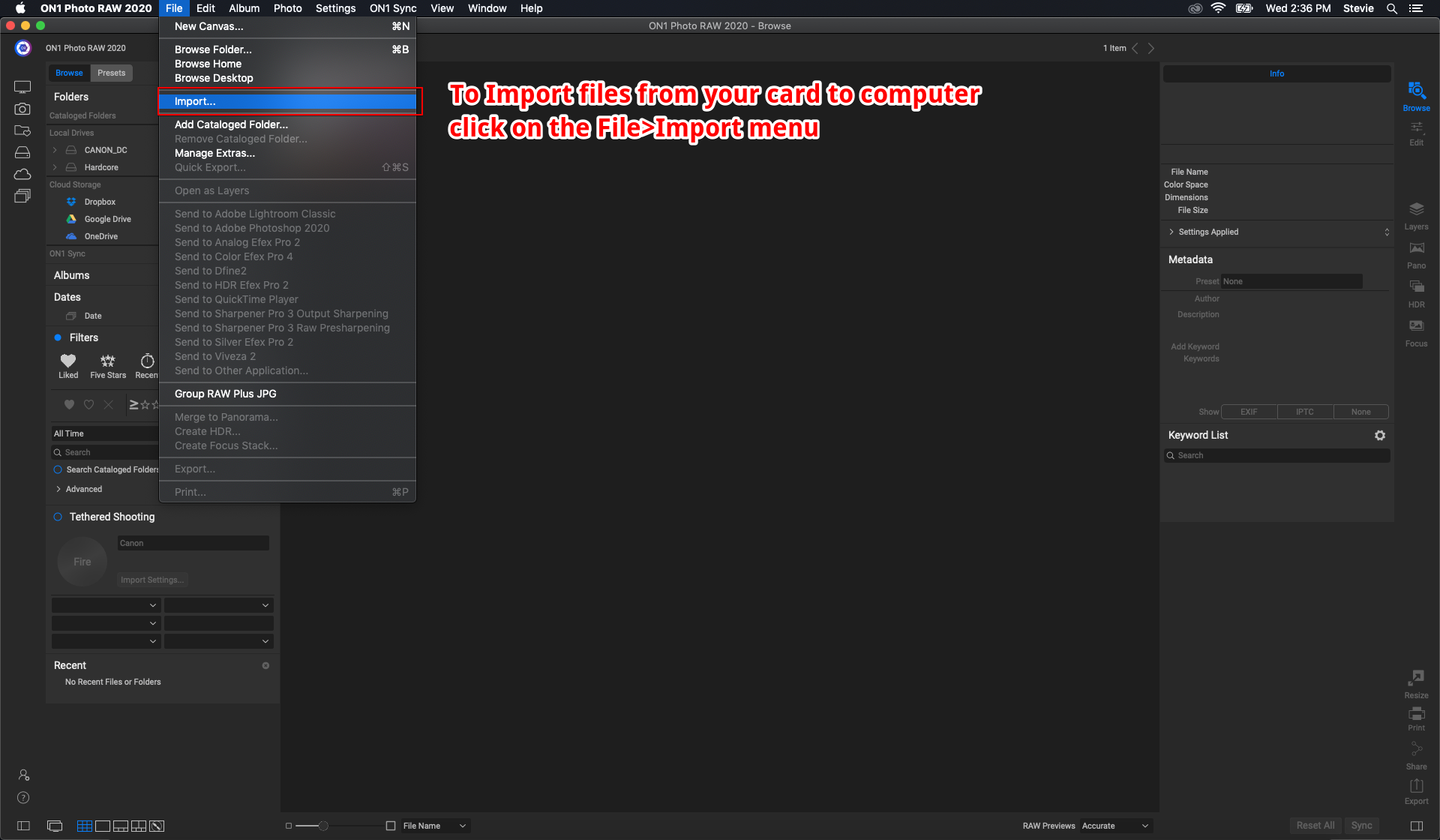
Task: Select the Focus stacking icon
Action: pyautogui.click(x=1416, y=326)
